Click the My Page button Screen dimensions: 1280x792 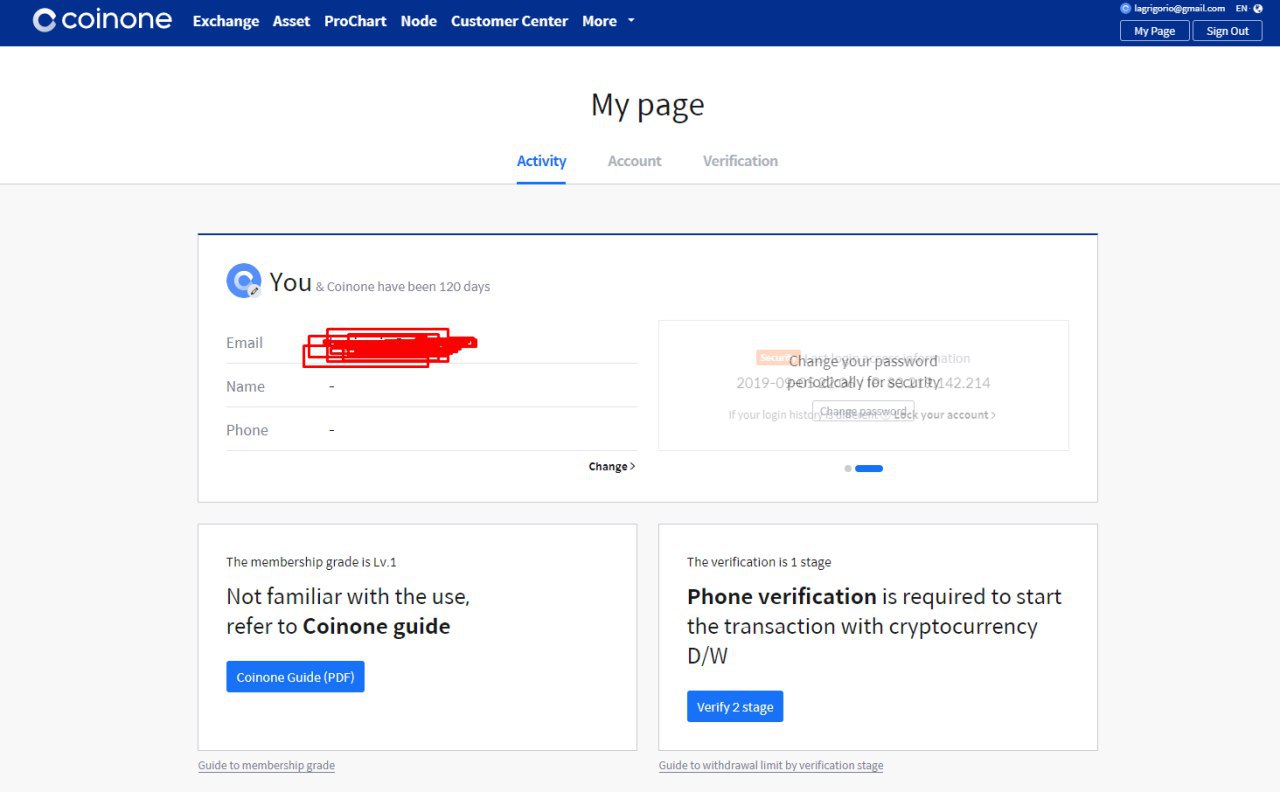pyautogui.click(x=1154, y=31)
